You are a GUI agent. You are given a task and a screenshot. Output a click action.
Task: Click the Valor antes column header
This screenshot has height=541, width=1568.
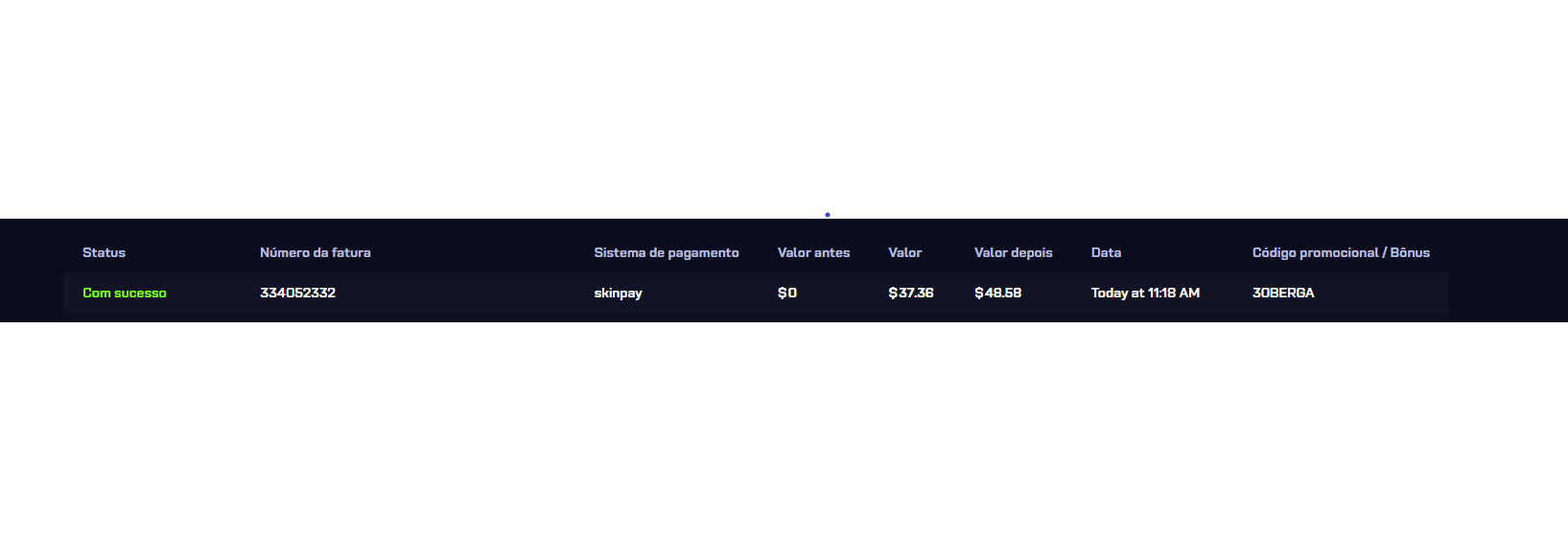point(813,253)
